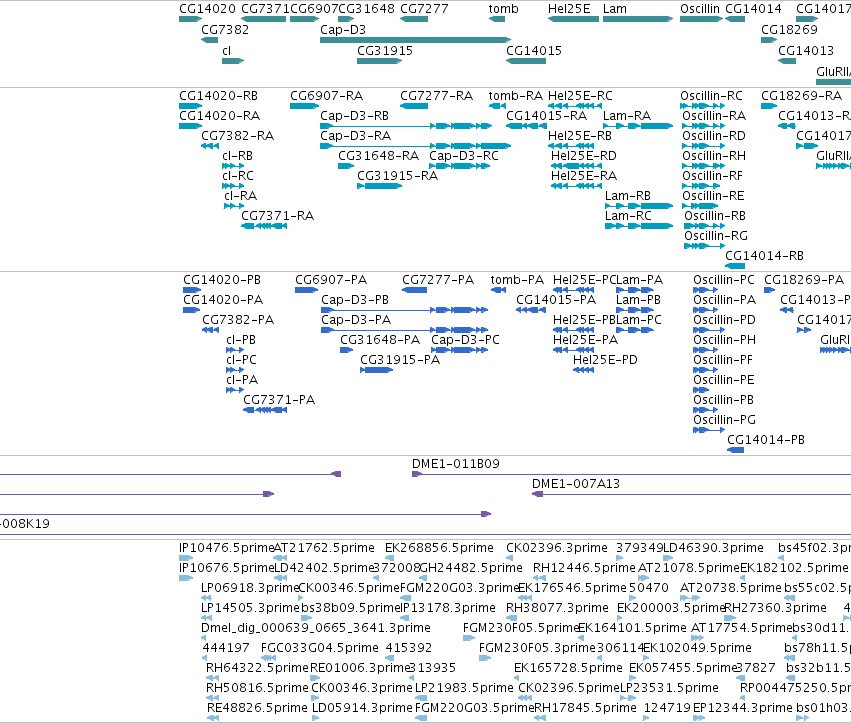
Task: Select protein Hel25E-PD
Action: (605, 360)
